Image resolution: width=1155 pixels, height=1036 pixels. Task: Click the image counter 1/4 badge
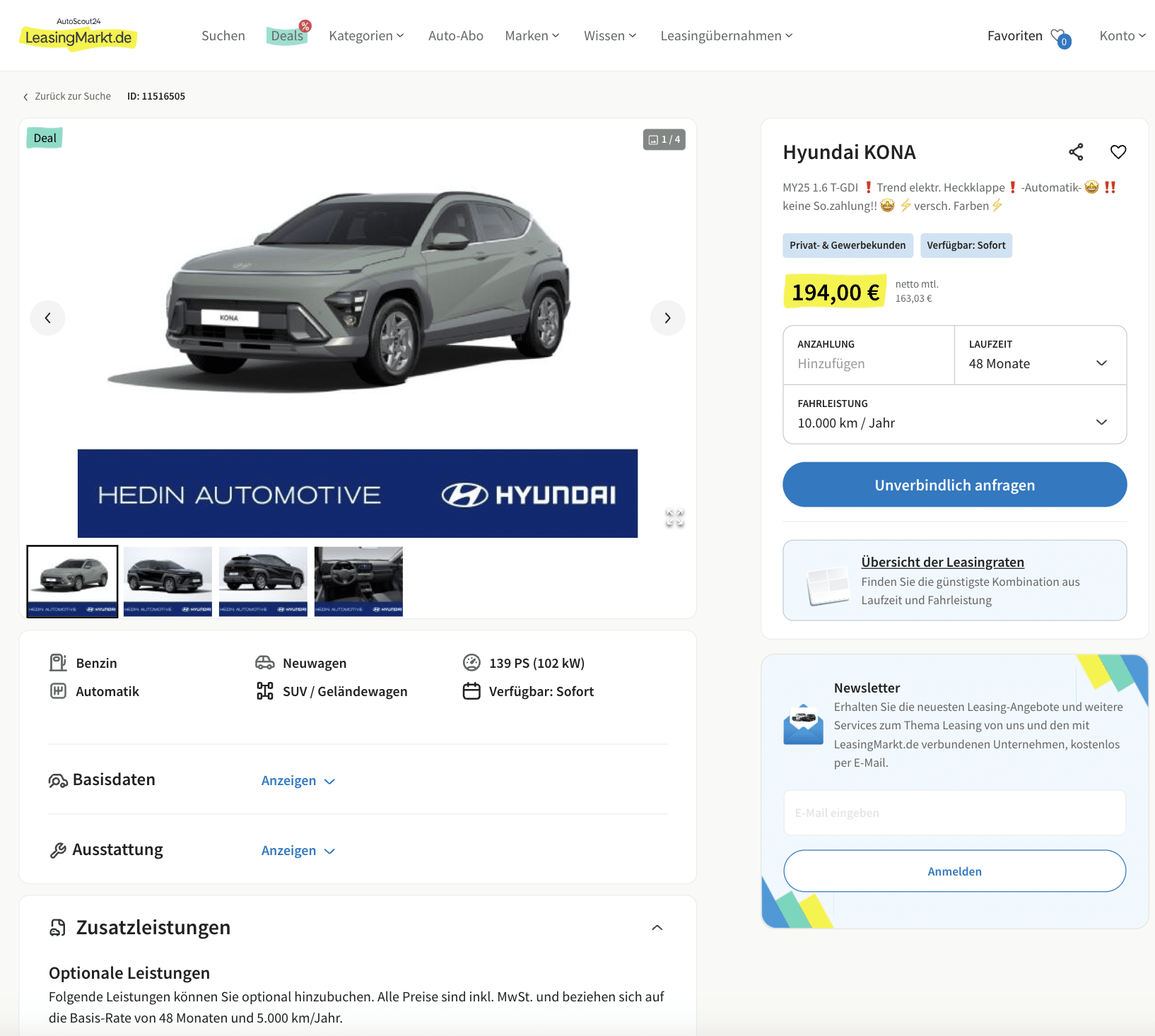pyautogui.click(x=664, y=139)
